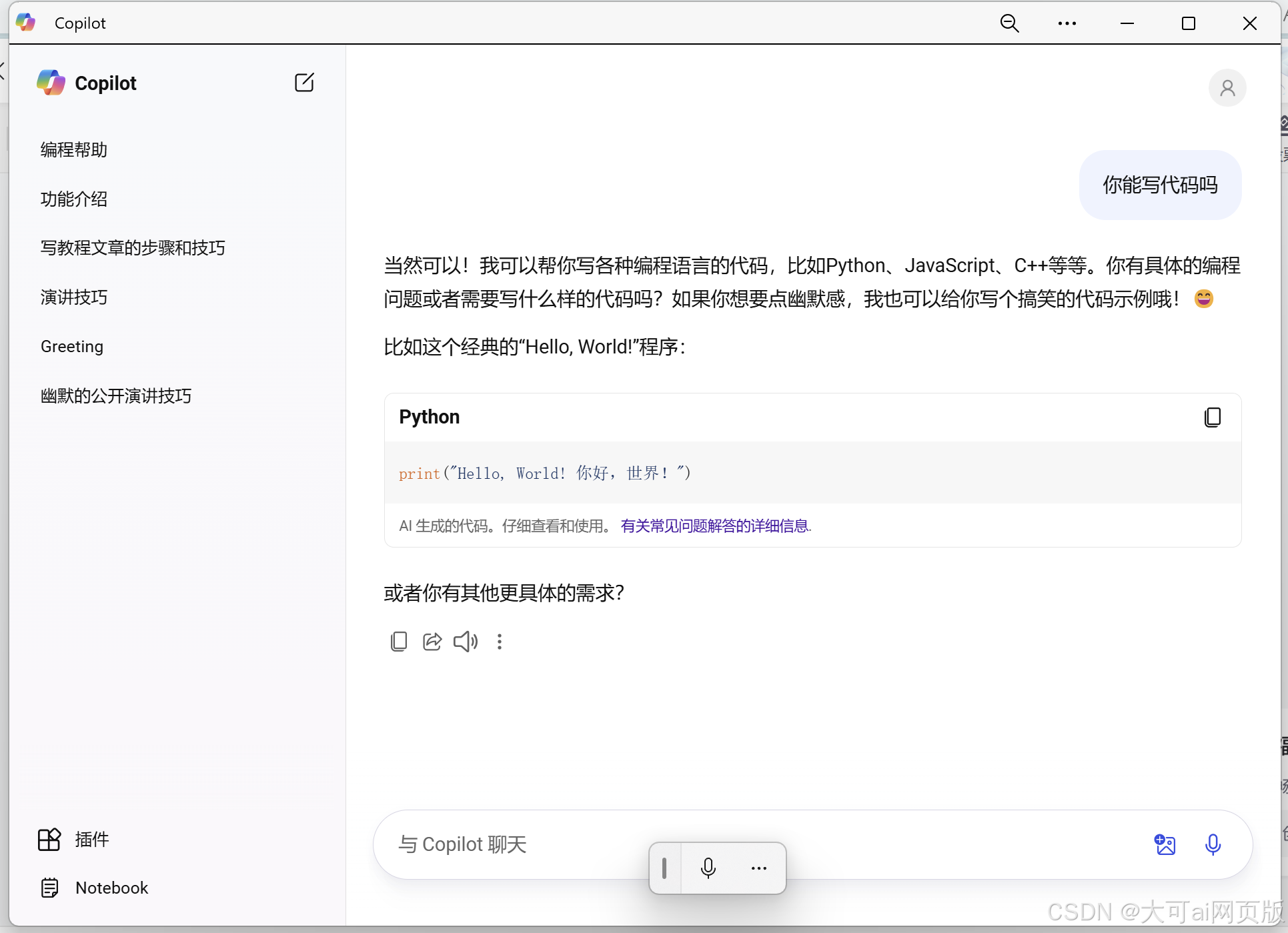Open floating toolbar more options

pyautogui.click(x=759, y=868)
